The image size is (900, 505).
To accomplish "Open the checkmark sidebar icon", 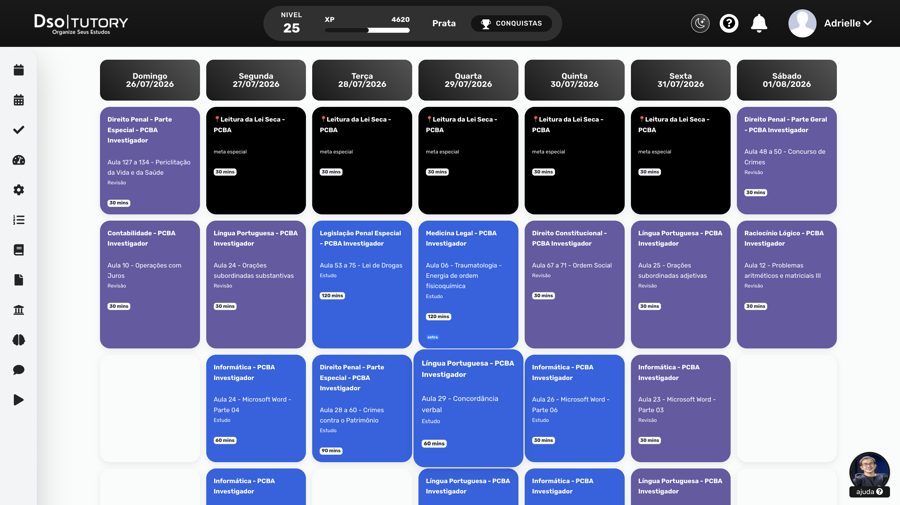I will pos(18,130).
